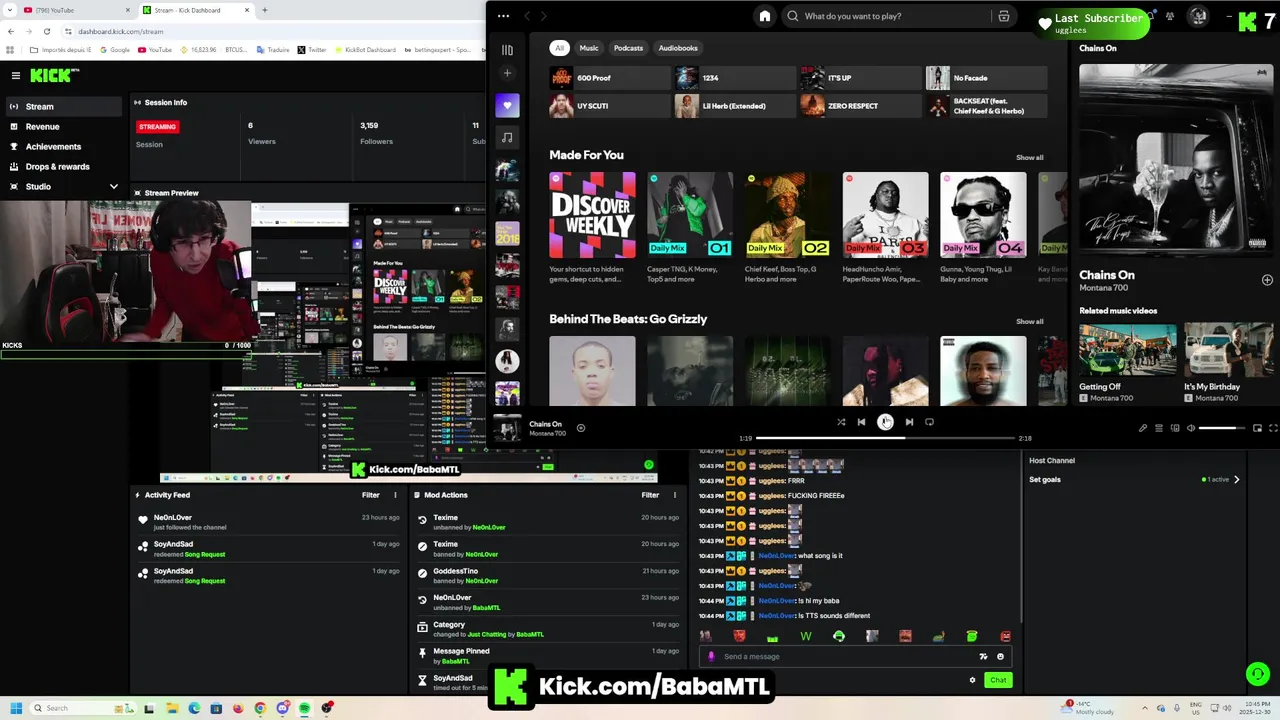The width and height of the screenshot is (1280, 720).
Task: Open the chat emoji picker
Action: pyautogui.click(x=1000, y=657)
